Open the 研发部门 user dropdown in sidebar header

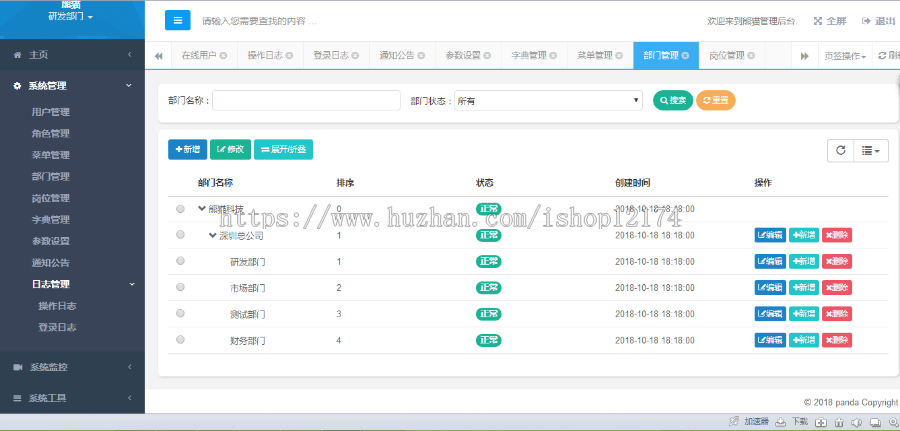coord(71,16)
